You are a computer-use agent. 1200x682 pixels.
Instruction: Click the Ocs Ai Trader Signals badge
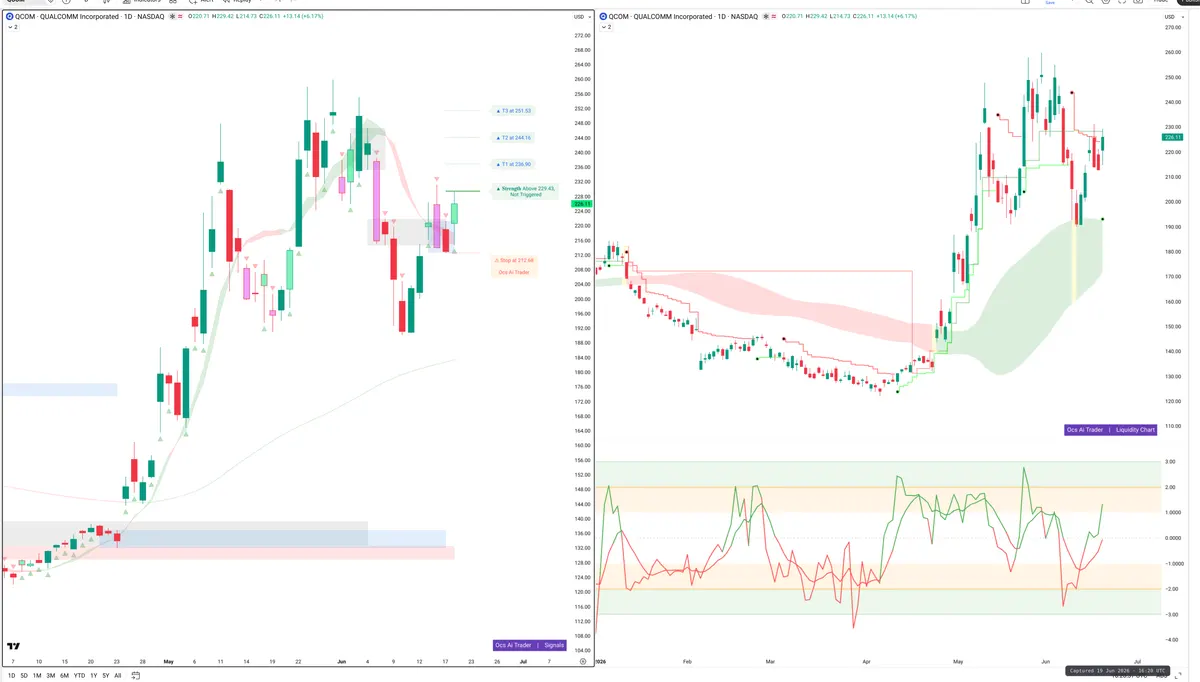tap(530, 645)
